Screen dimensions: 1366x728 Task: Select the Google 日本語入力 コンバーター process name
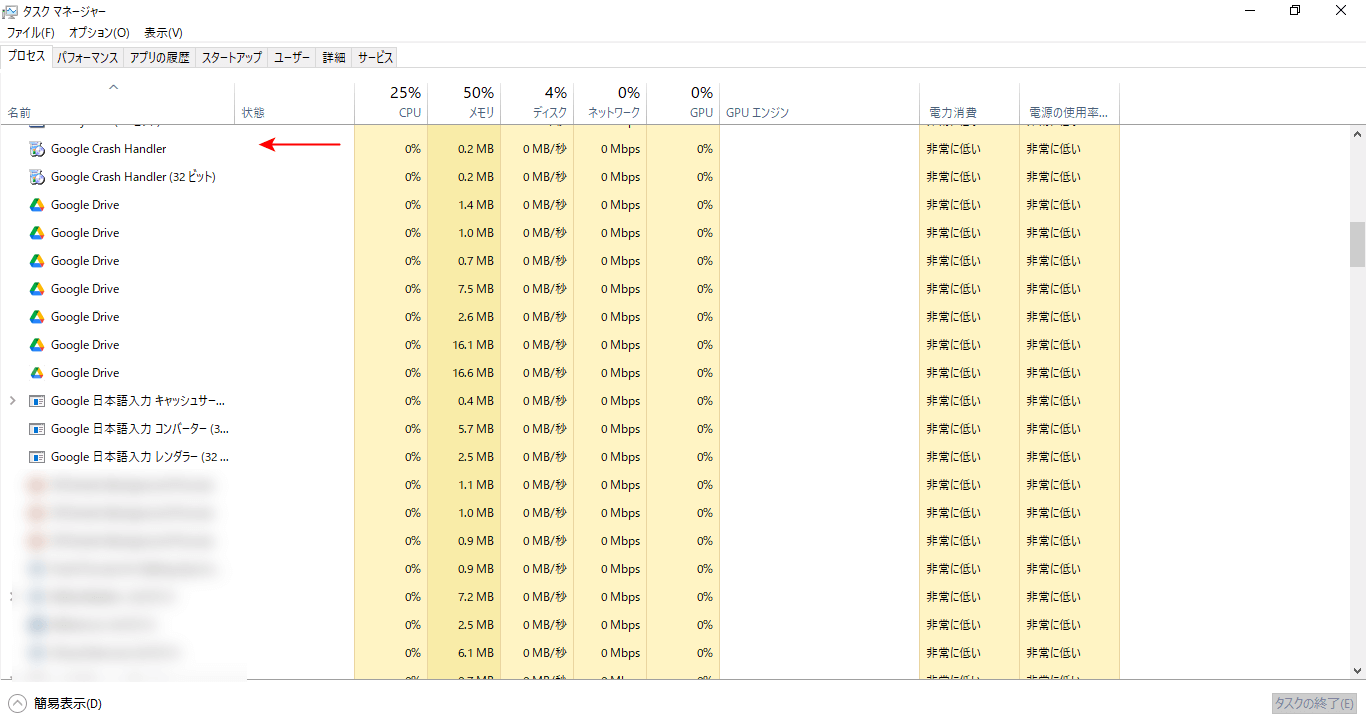click(x=140, y=429)
